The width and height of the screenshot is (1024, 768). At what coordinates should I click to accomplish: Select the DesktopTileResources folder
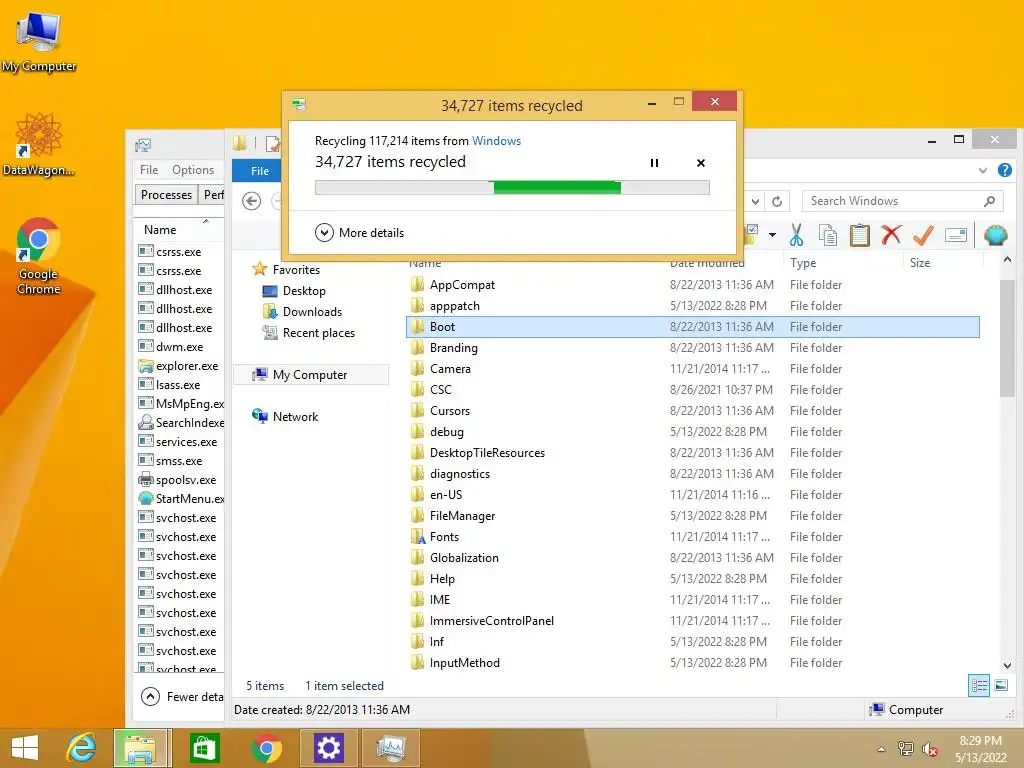coord(487,453)
